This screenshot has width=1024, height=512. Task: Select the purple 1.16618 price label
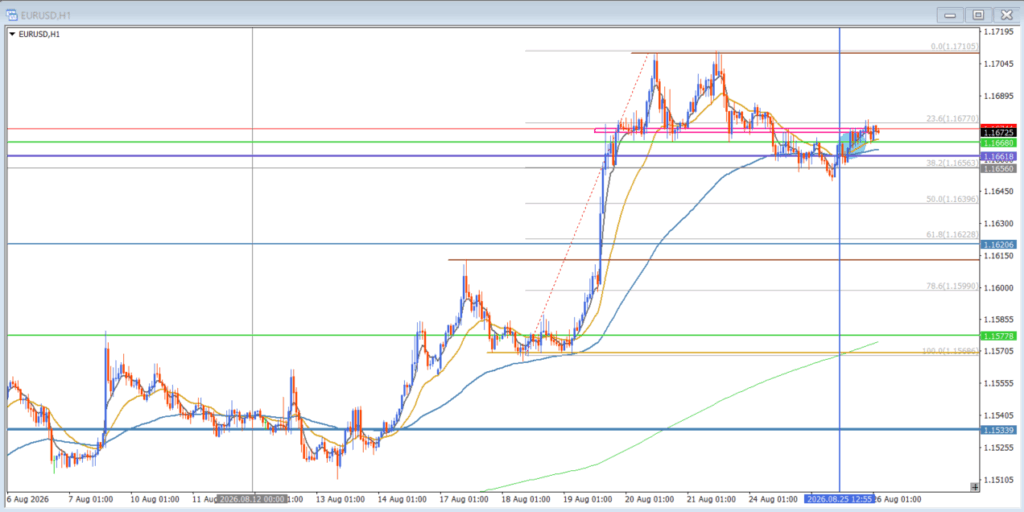(999, 157)
